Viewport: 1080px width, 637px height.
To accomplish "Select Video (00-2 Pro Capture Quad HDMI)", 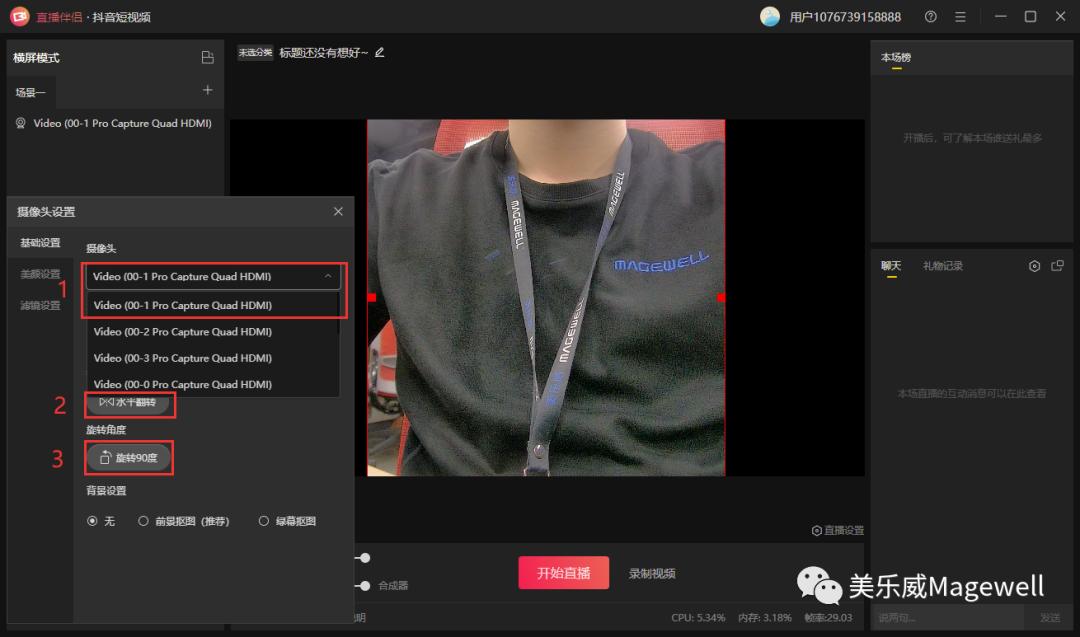I will (x=183, y=331).
